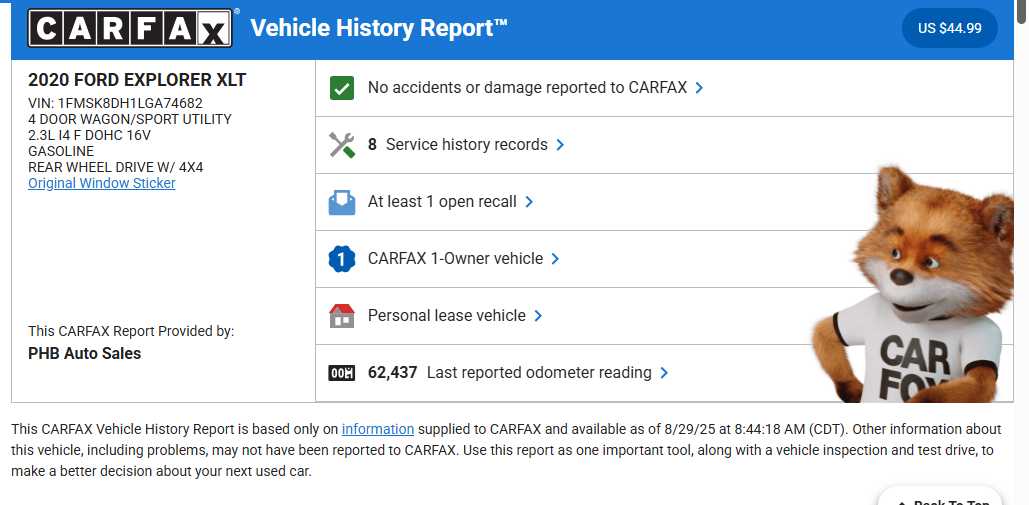Click the blue open recall icon
Screen dimensions: 1029x505
(x=342, y=202)
